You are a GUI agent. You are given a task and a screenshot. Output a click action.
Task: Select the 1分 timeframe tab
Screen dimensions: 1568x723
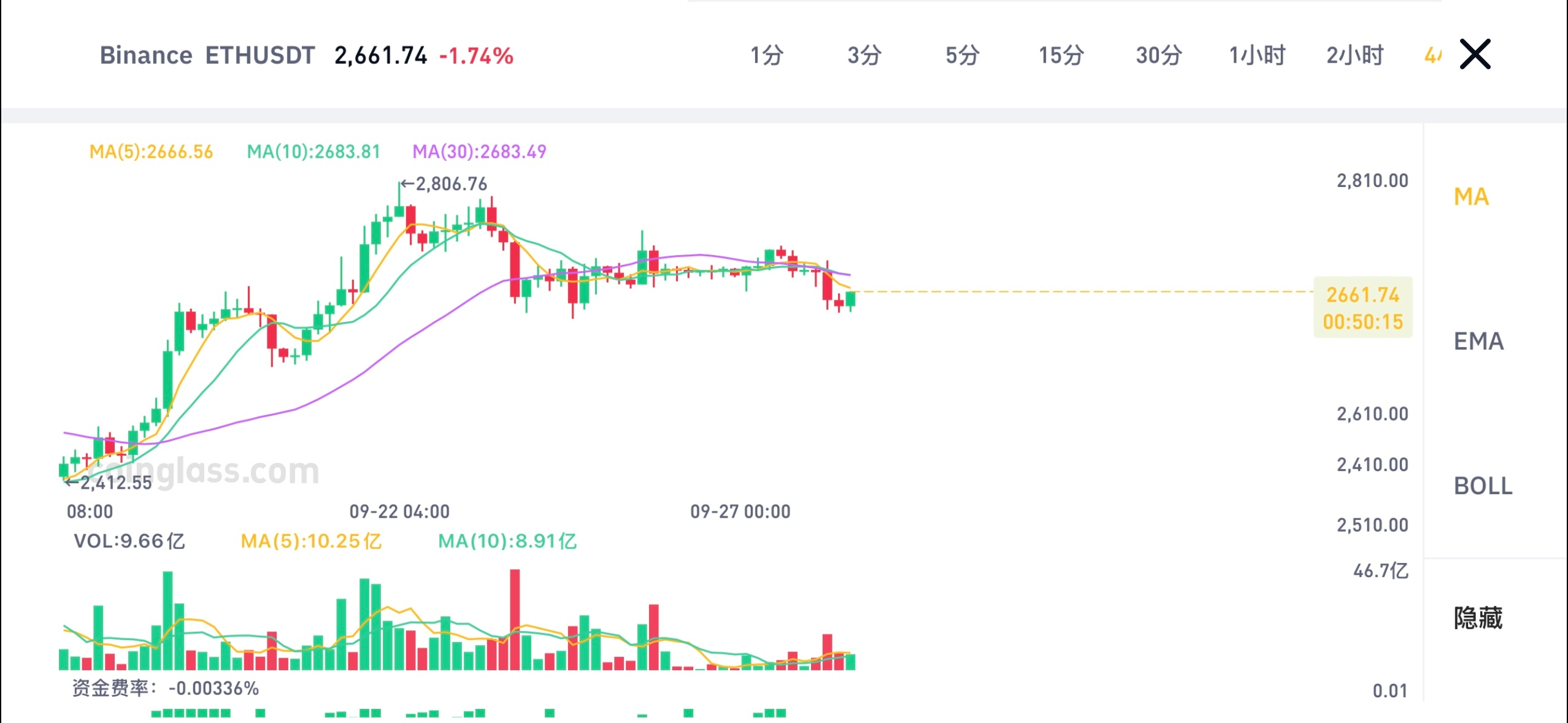(767, 55)
